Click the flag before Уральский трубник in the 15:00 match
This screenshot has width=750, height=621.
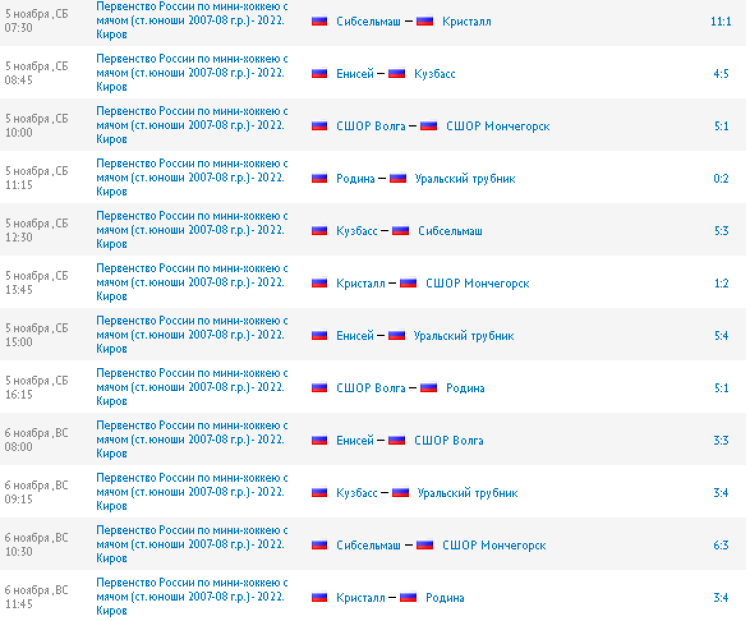pyautogui.click(x=397, y=336)
